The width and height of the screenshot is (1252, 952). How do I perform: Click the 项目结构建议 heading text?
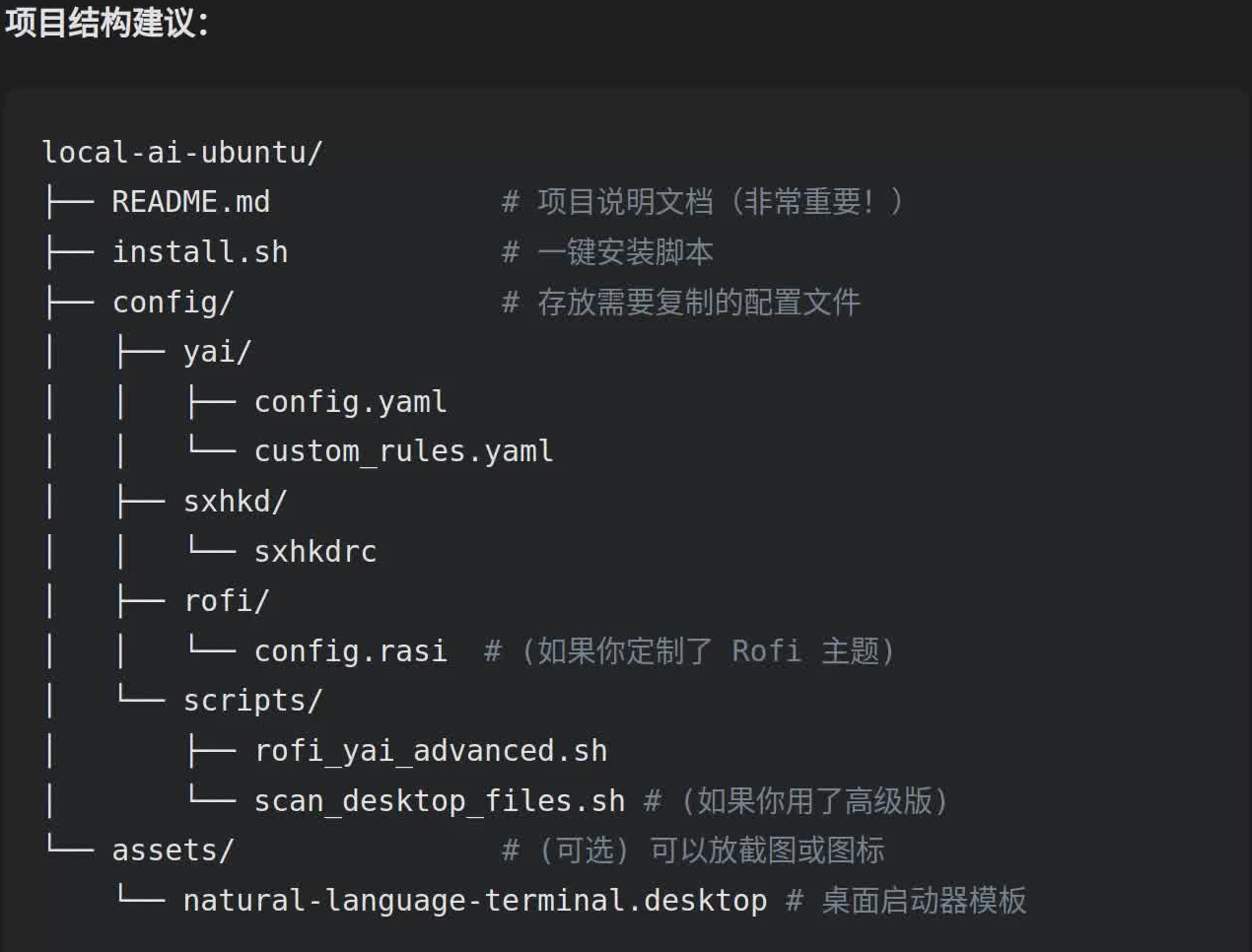click(x=106, y=23)
